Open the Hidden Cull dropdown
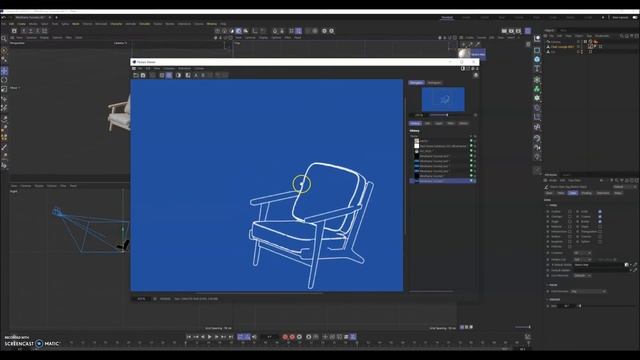The height and width of the screenshot is (360, 640). point(583,260)
